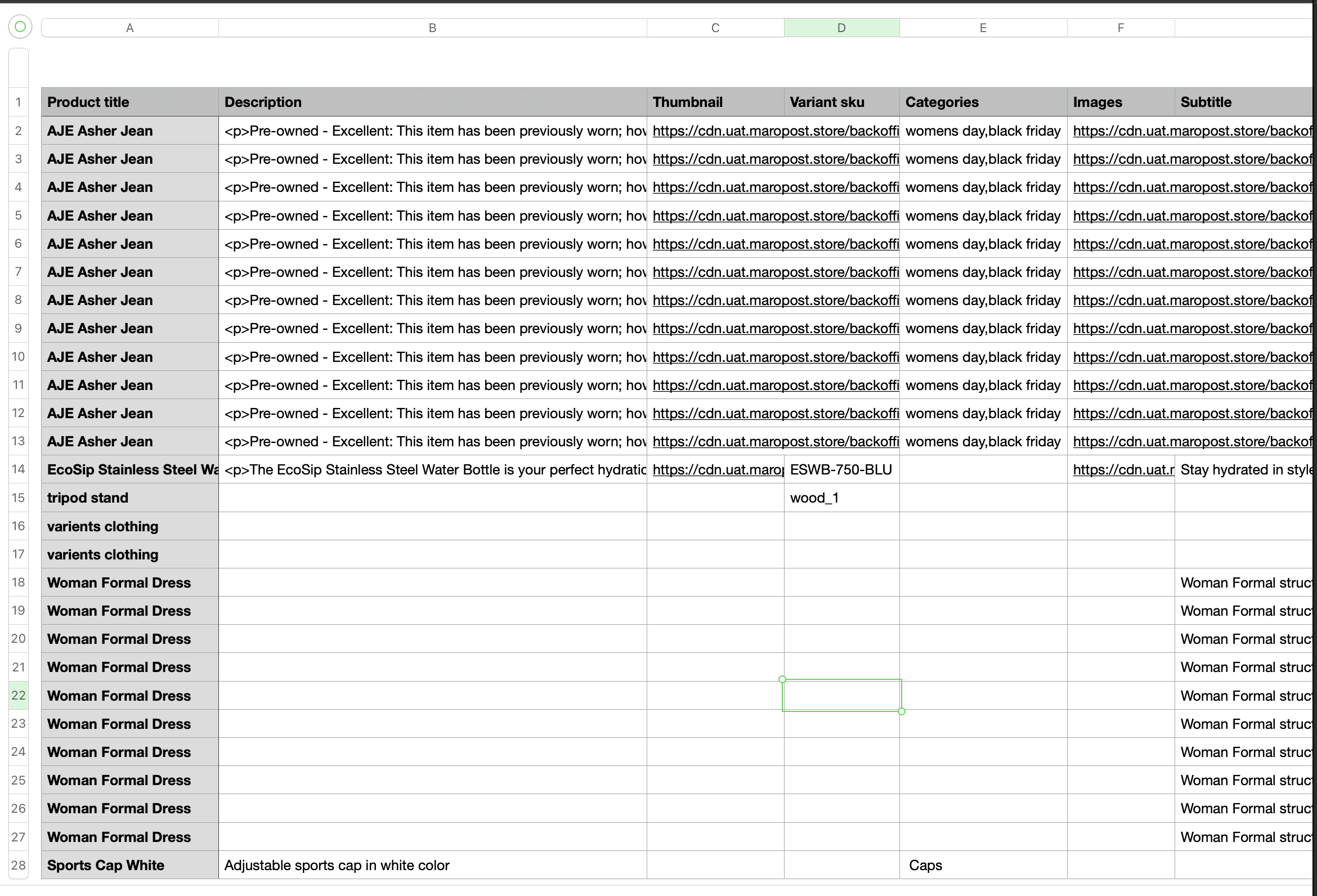This screenshot has width=1317, height=896.
Task: Click the bottom-right selection handle of the active cell
Action: pyautogui.click(x=902, y=712)
